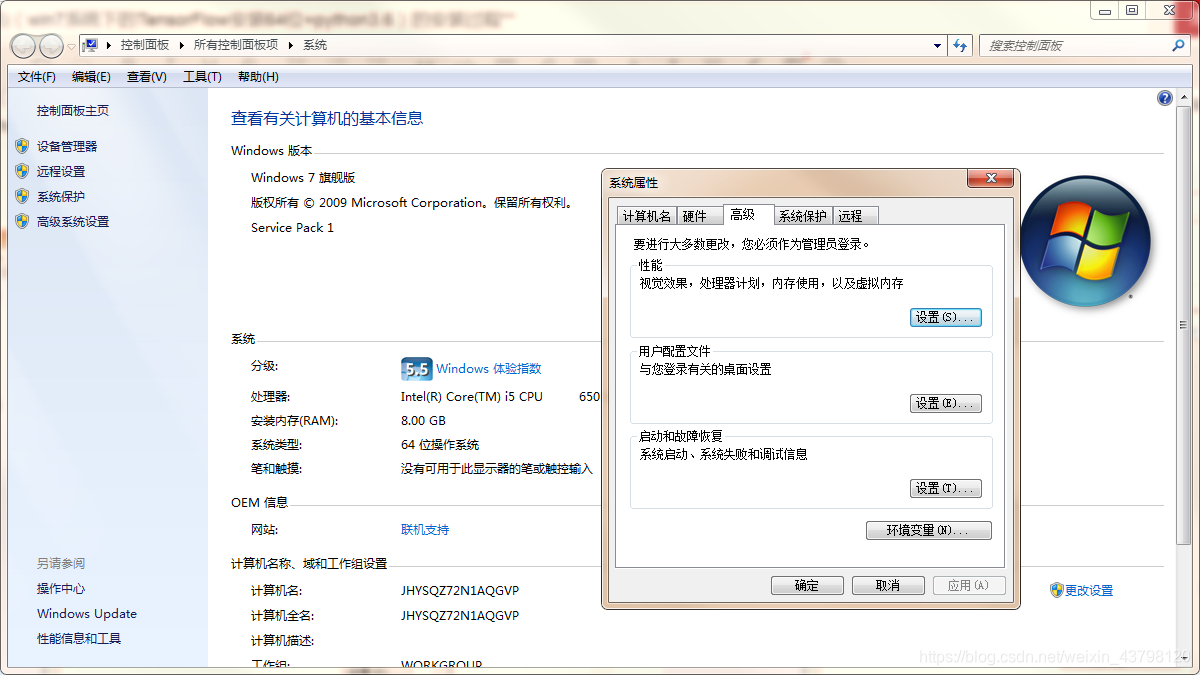1200x675 pixels.
Task: Click the Back navigation arrow button
Action: (24, 46)
